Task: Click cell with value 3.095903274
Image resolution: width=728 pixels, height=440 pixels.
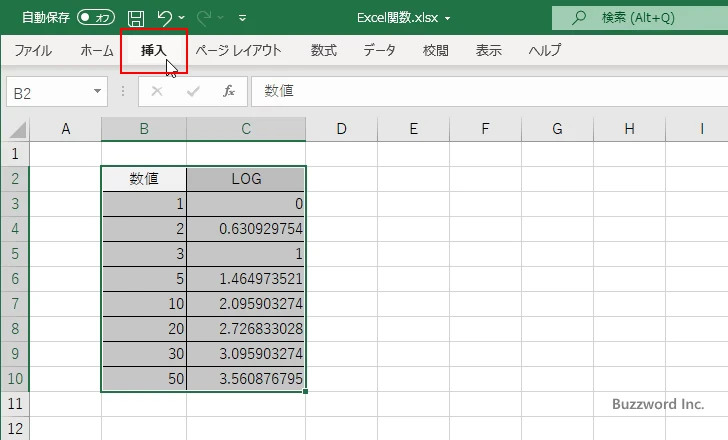Action: [x=246, y=354]
